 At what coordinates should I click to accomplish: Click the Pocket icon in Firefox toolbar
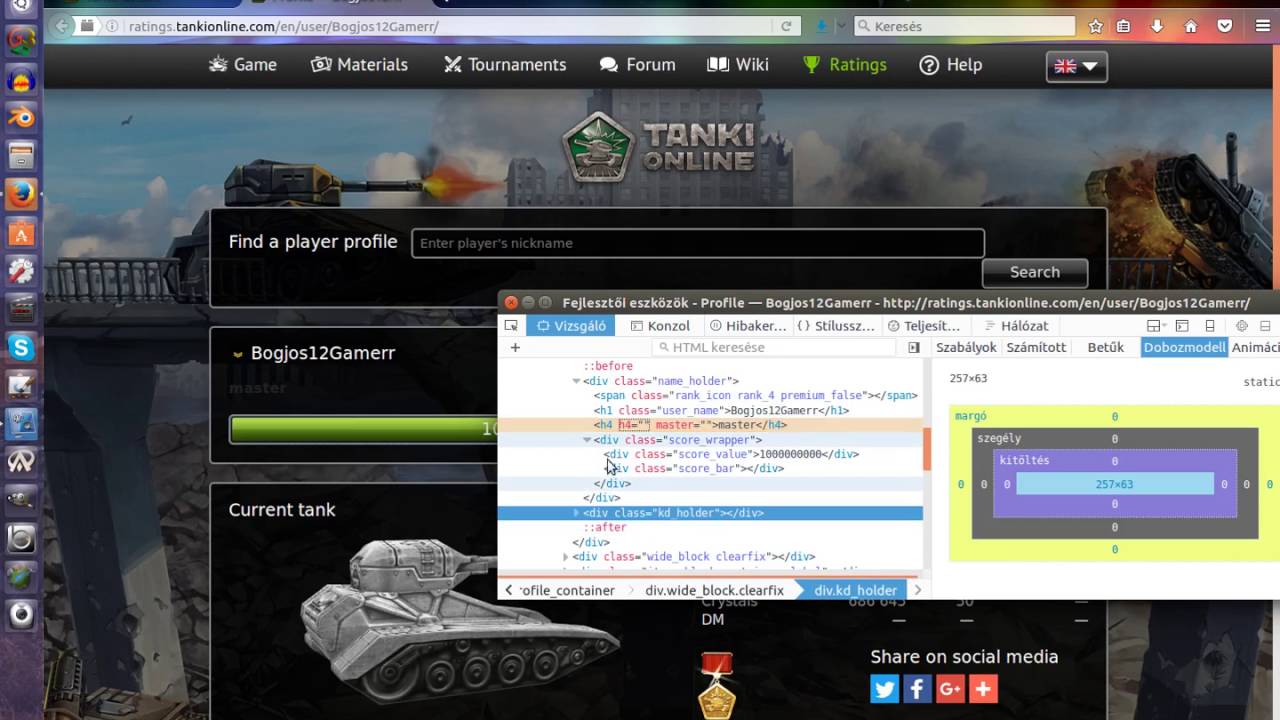(x=1225, y=26)
